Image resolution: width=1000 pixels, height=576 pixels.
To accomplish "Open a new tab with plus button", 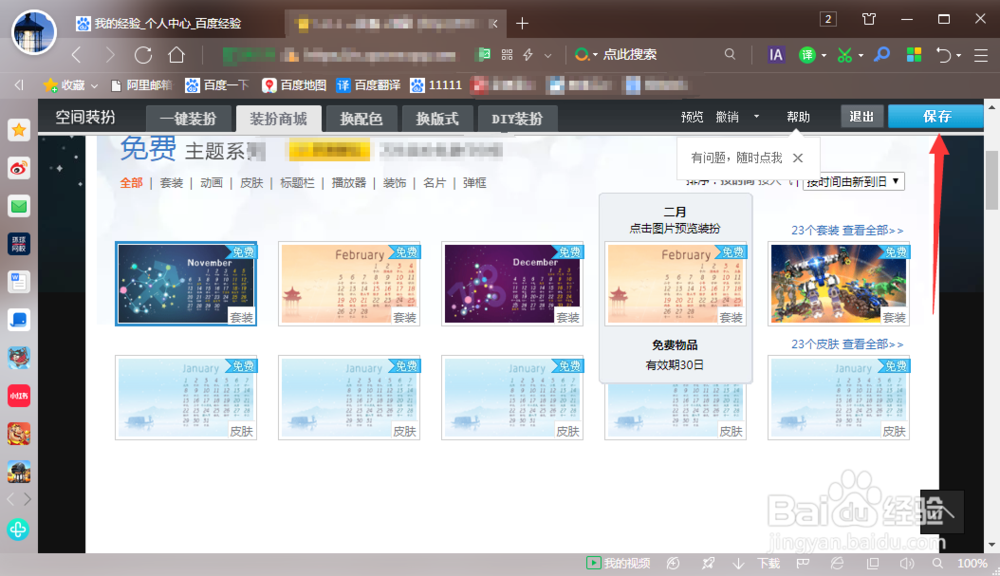I will 522,24.
